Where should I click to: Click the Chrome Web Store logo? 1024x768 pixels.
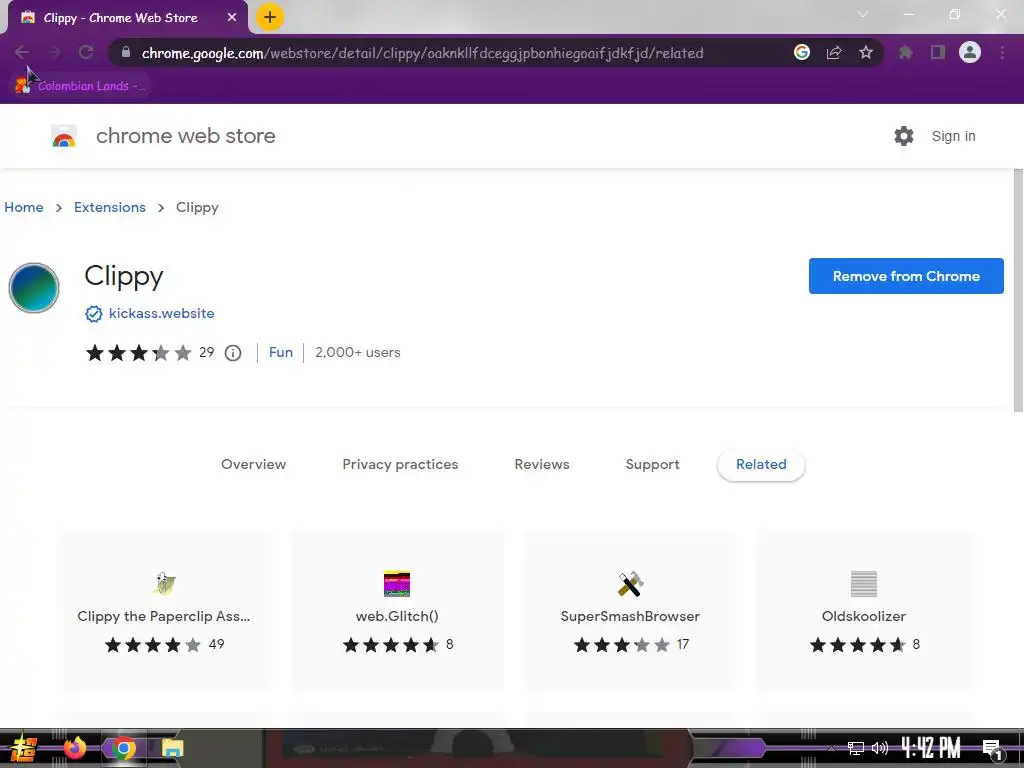[64, 136]
